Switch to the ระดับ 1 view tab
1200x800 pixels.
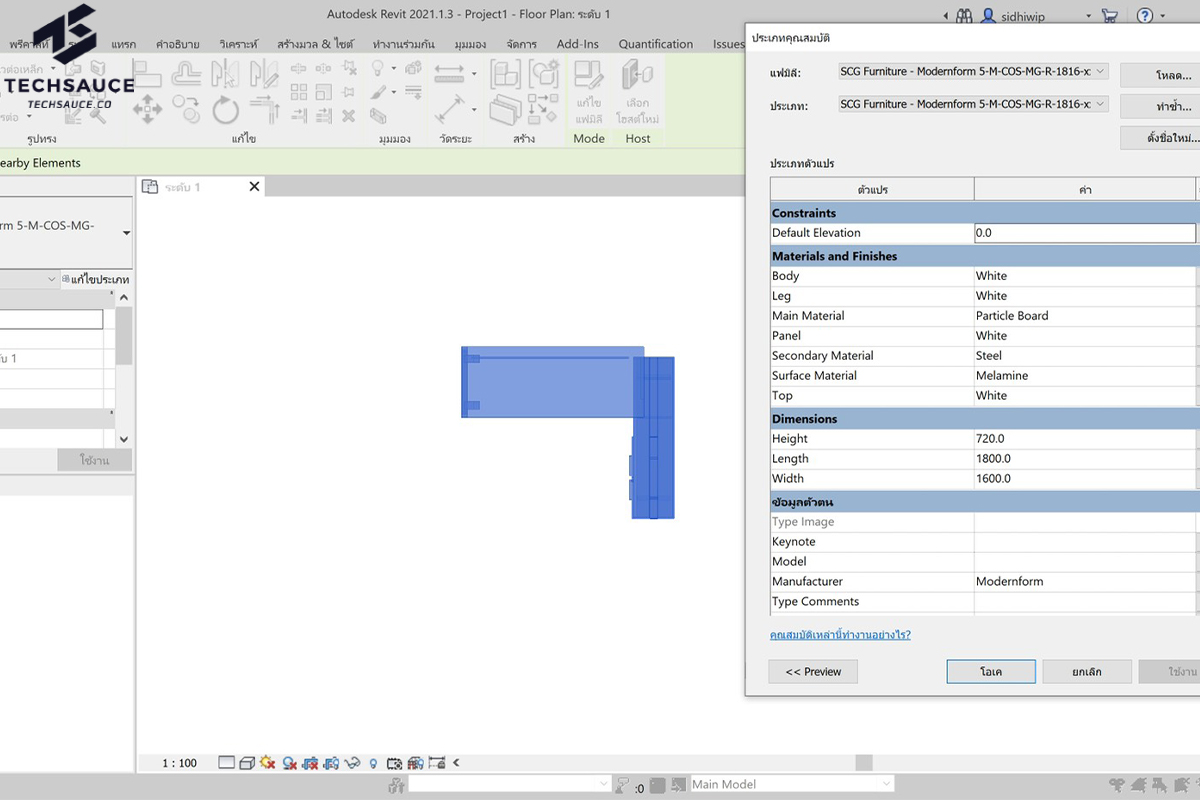[183, 187]
